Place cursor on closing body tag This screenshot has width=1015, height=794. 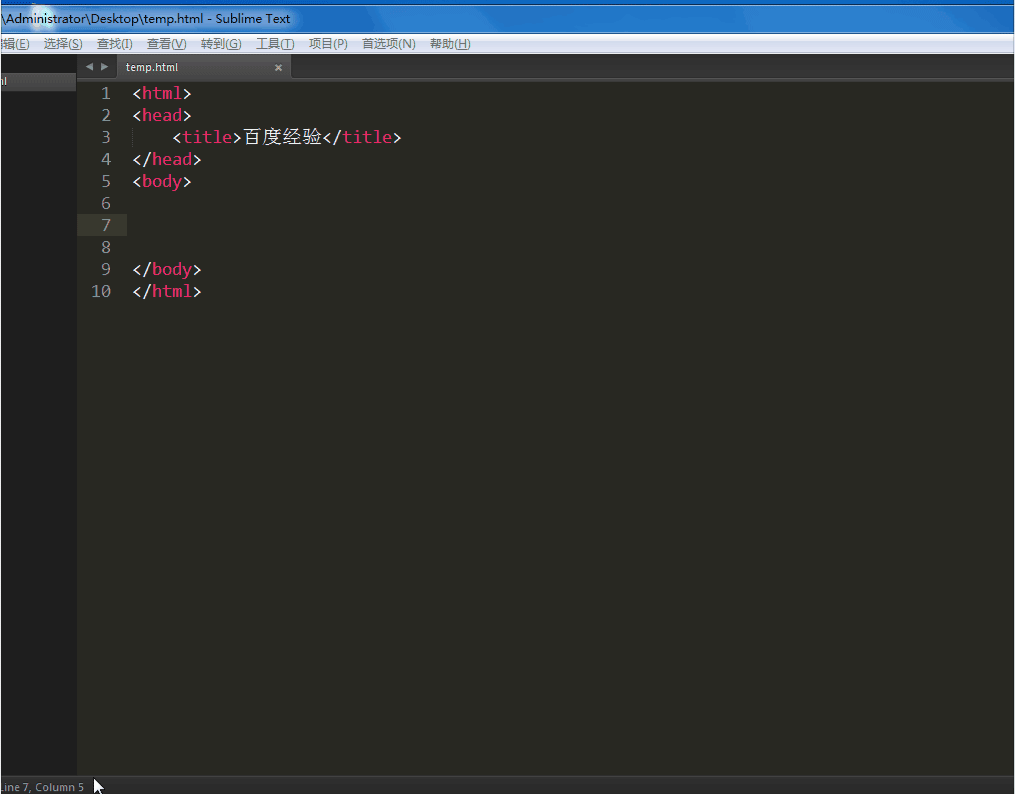(x=167, y=269)
